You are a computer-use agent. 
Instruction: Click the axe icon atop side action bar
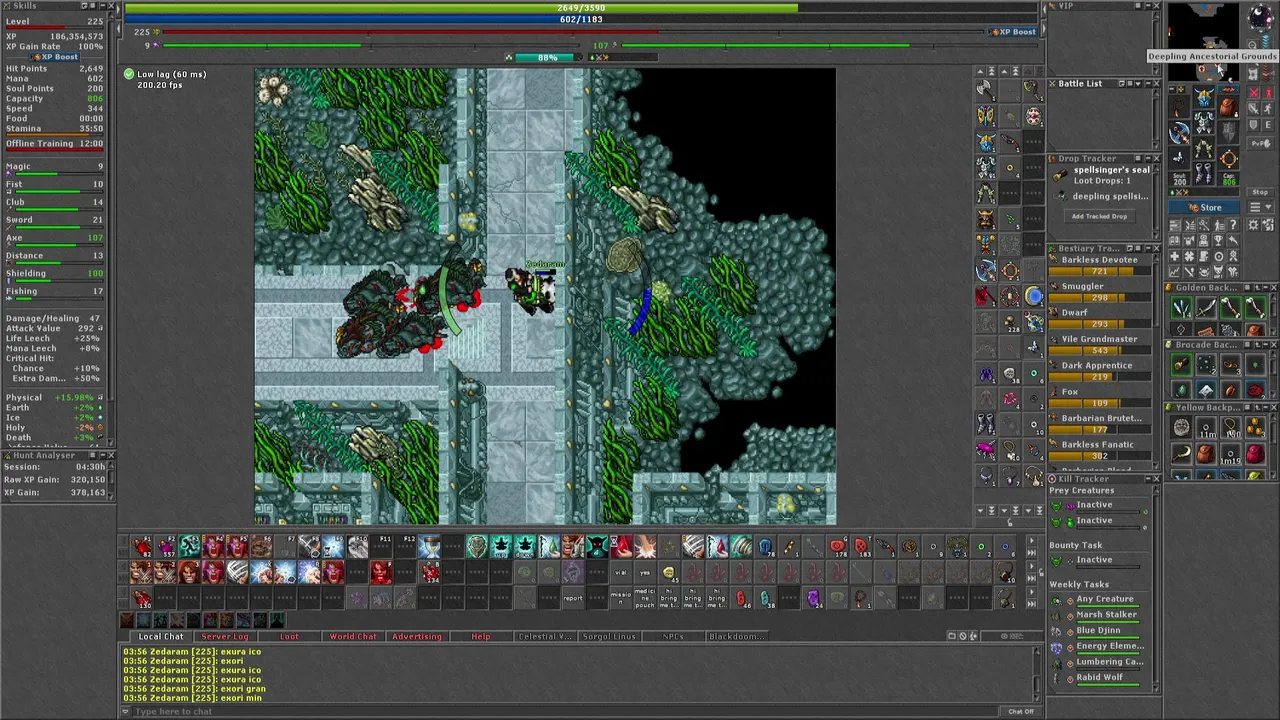986,89
